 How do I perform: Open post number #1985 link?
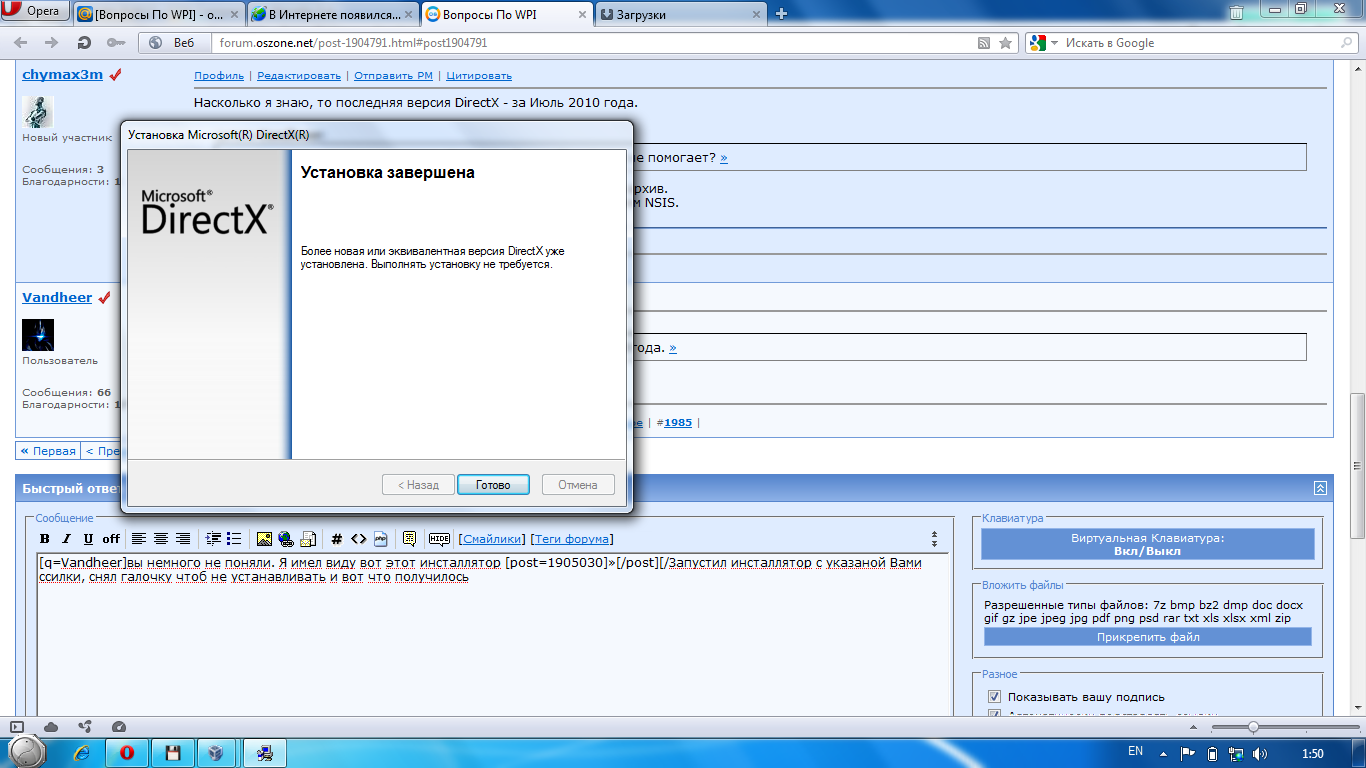pyautogui.click(x=678, y=423)
